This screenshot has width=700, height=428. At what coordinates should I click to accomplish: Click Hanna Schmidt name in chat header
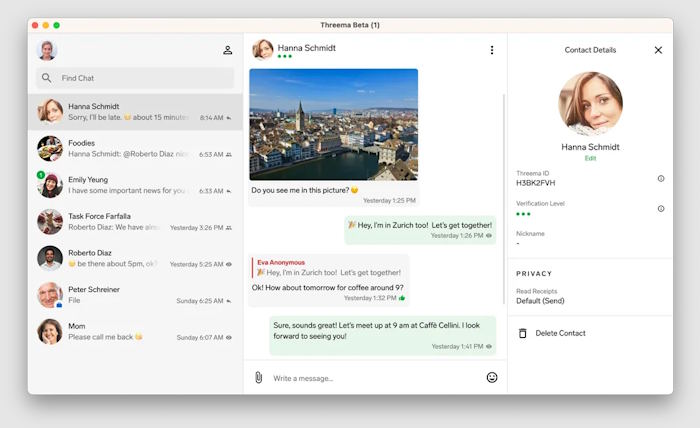pyautogui.click(x=307, y=48)
